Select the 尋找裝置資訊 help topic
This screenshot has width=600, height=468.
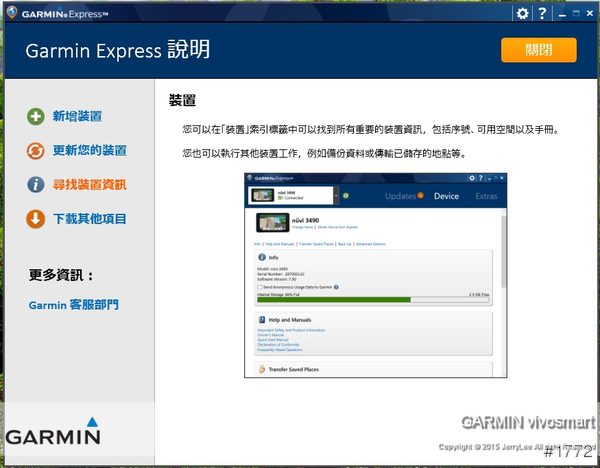(90, 184)
